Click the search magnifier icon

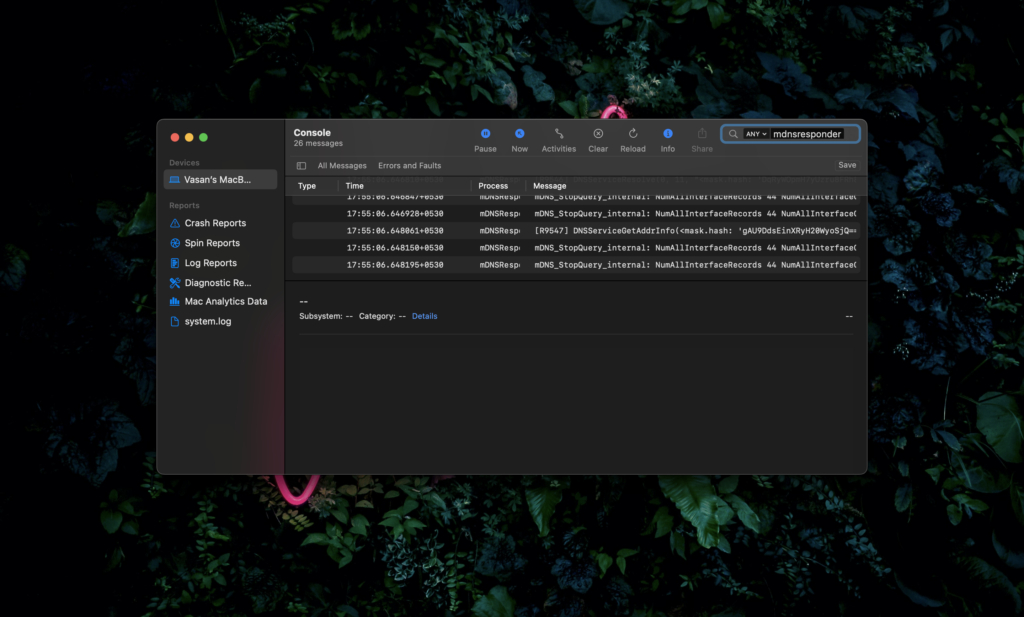(733, 134)
